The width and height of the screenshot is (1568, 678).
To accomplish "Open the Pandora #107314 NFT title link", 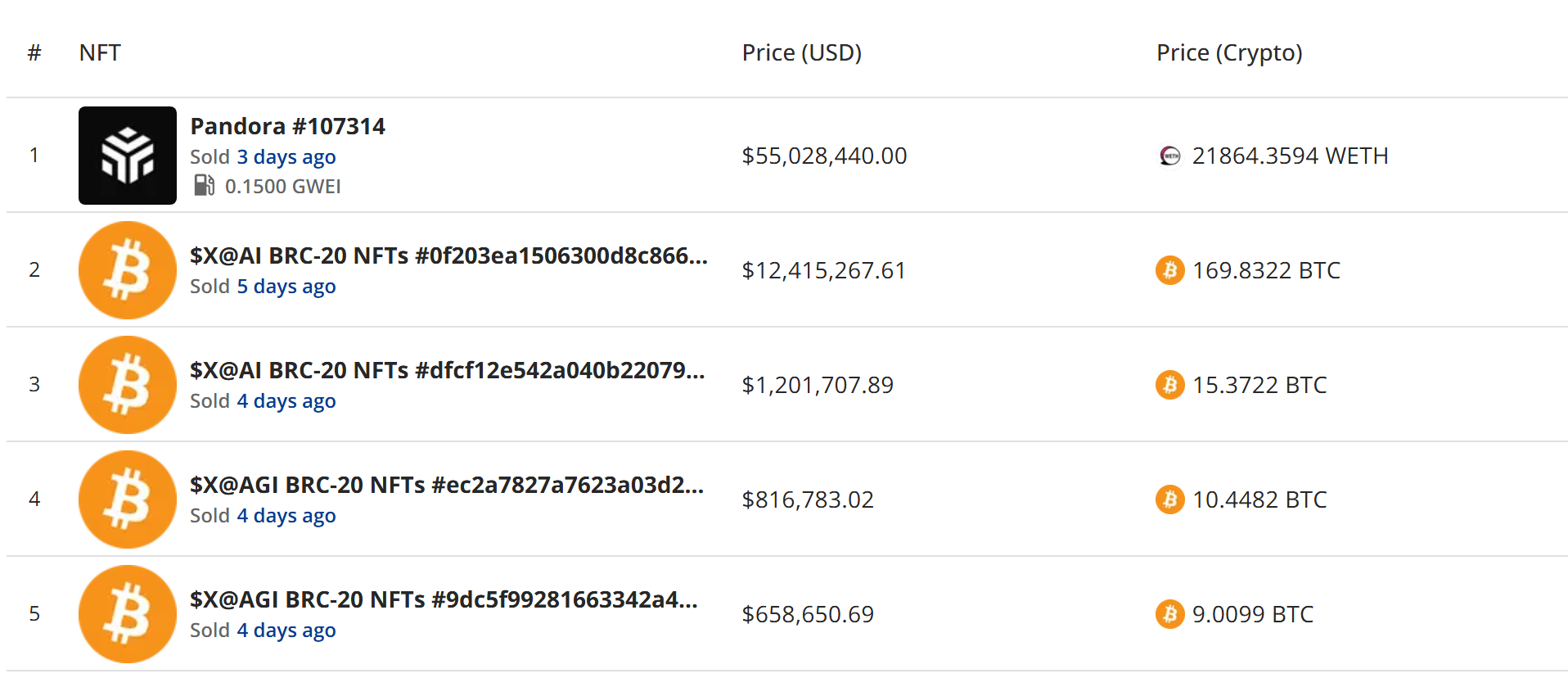I will [x=287, y=126].
